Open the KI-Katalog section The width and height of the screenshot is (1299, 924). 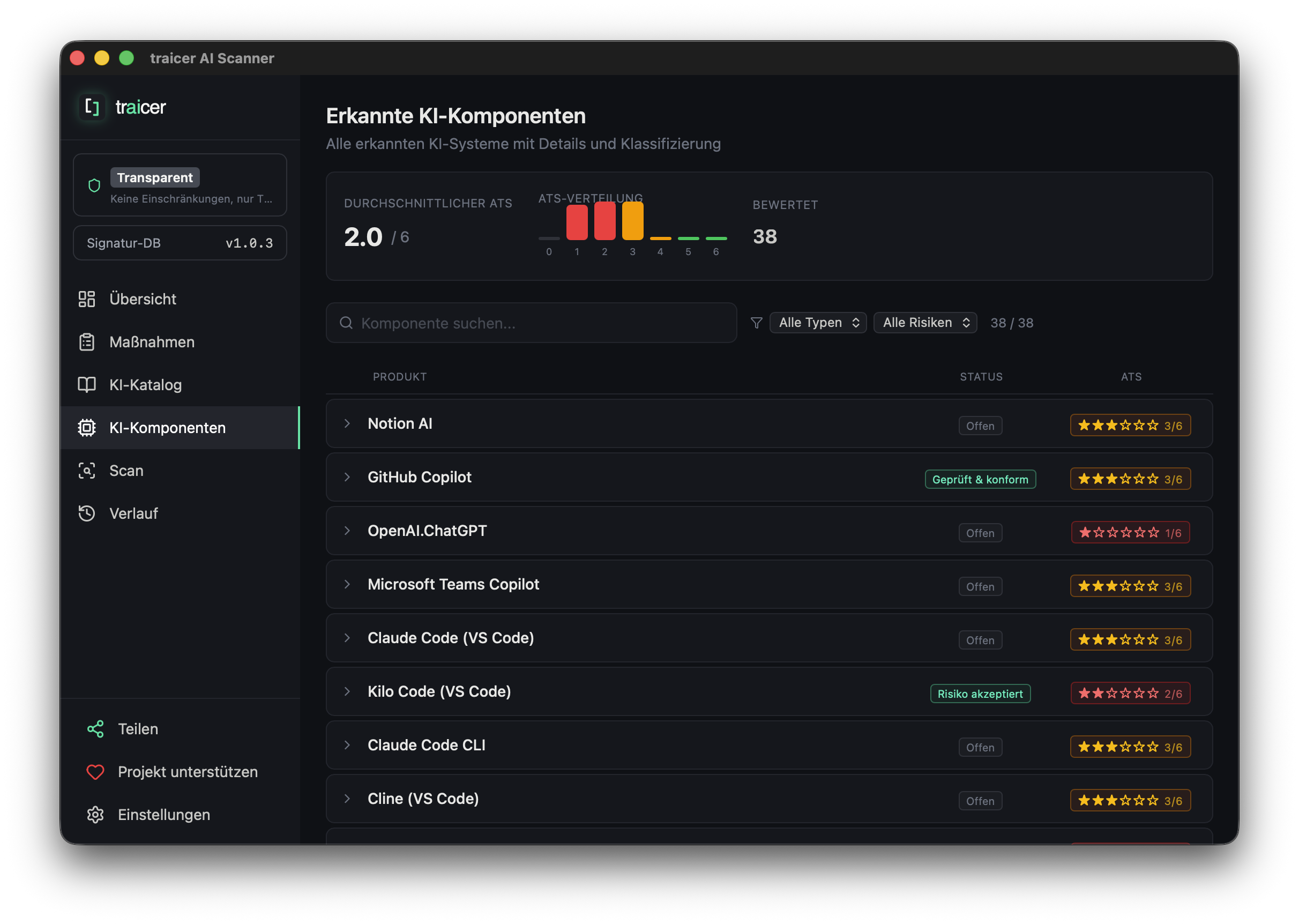click(180, 385)
